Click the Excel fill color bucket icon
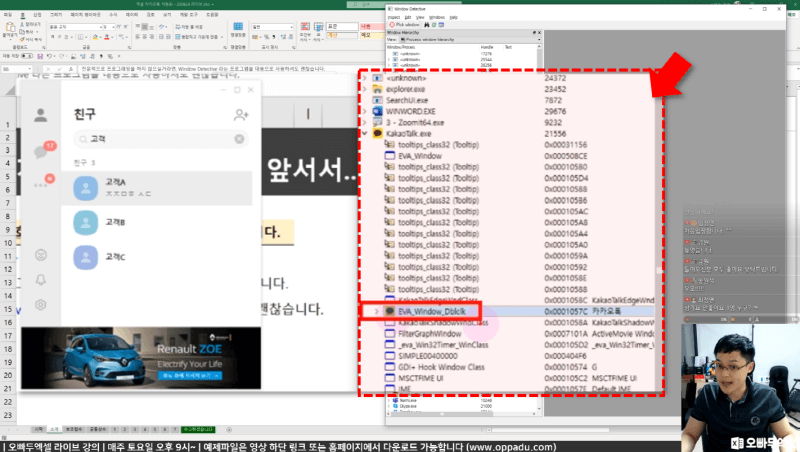 pyautogui.click(x=95, y=37)
